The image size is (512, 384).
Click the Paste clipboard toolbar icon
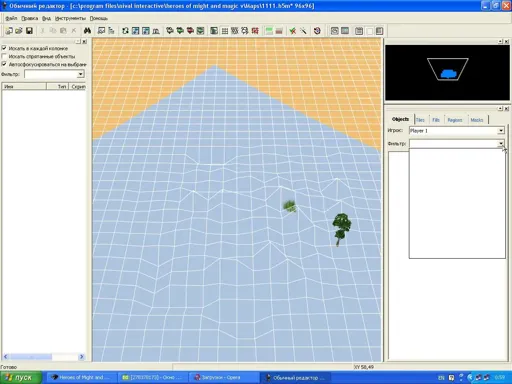(63, 31)
